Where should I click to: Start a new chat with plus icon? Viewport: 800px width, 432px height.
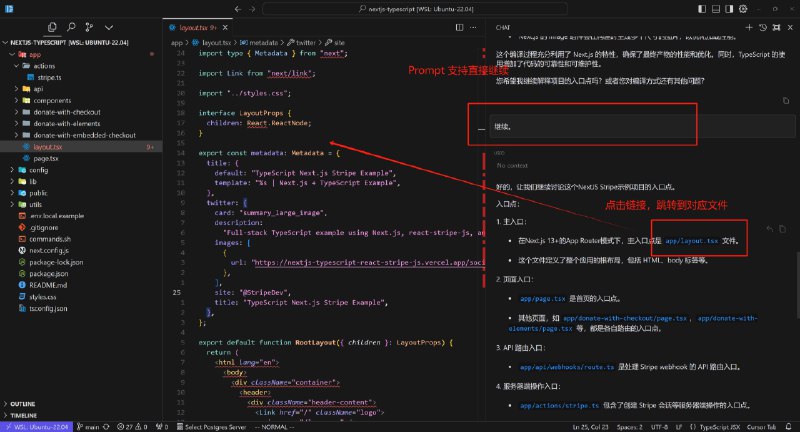748,28
